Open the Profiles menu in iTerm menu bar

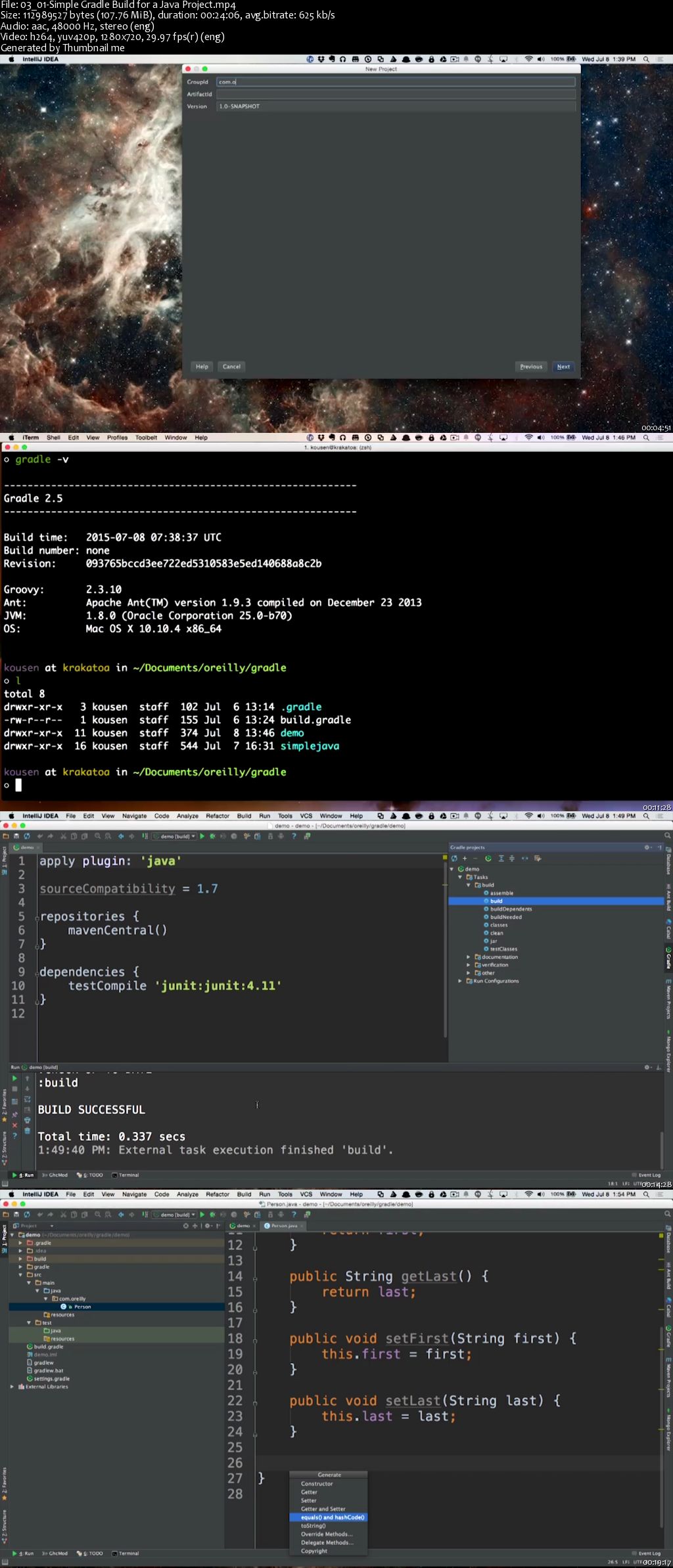click(x=117, y=437)
